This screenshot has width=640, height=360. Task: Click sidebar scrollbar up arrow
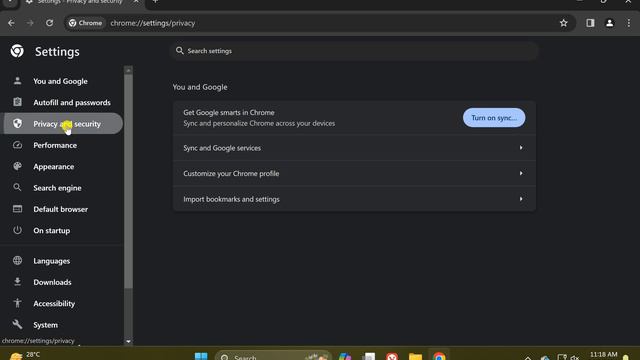pos(128,70)
